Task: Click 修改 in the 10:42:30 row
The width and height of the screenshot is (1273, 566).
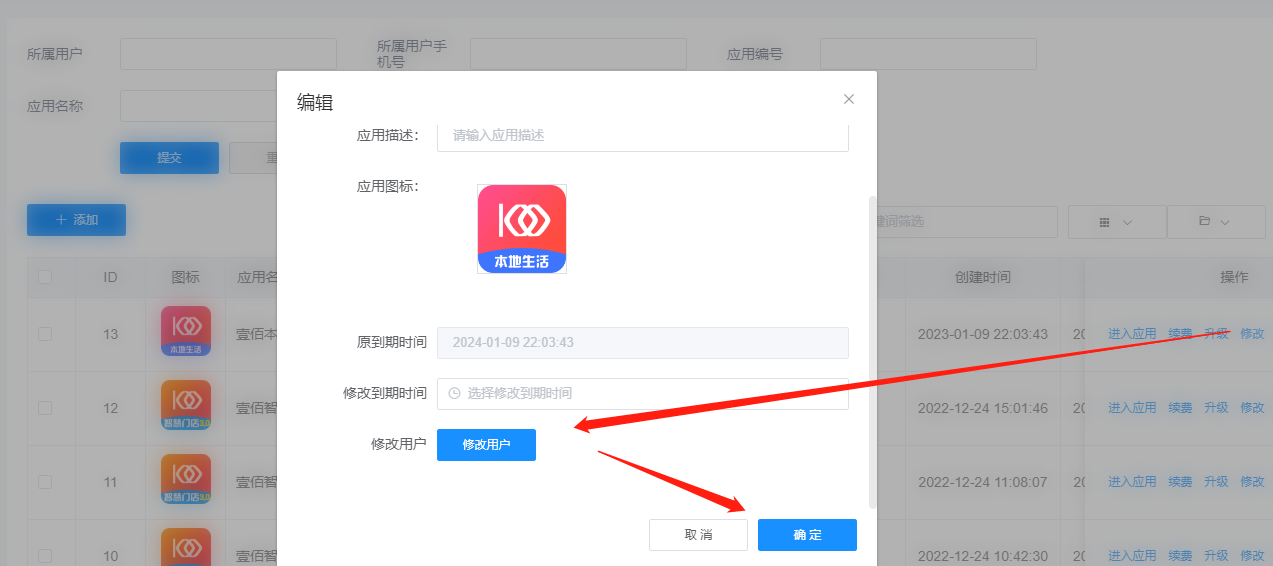Action: (x=1252, y=556)
